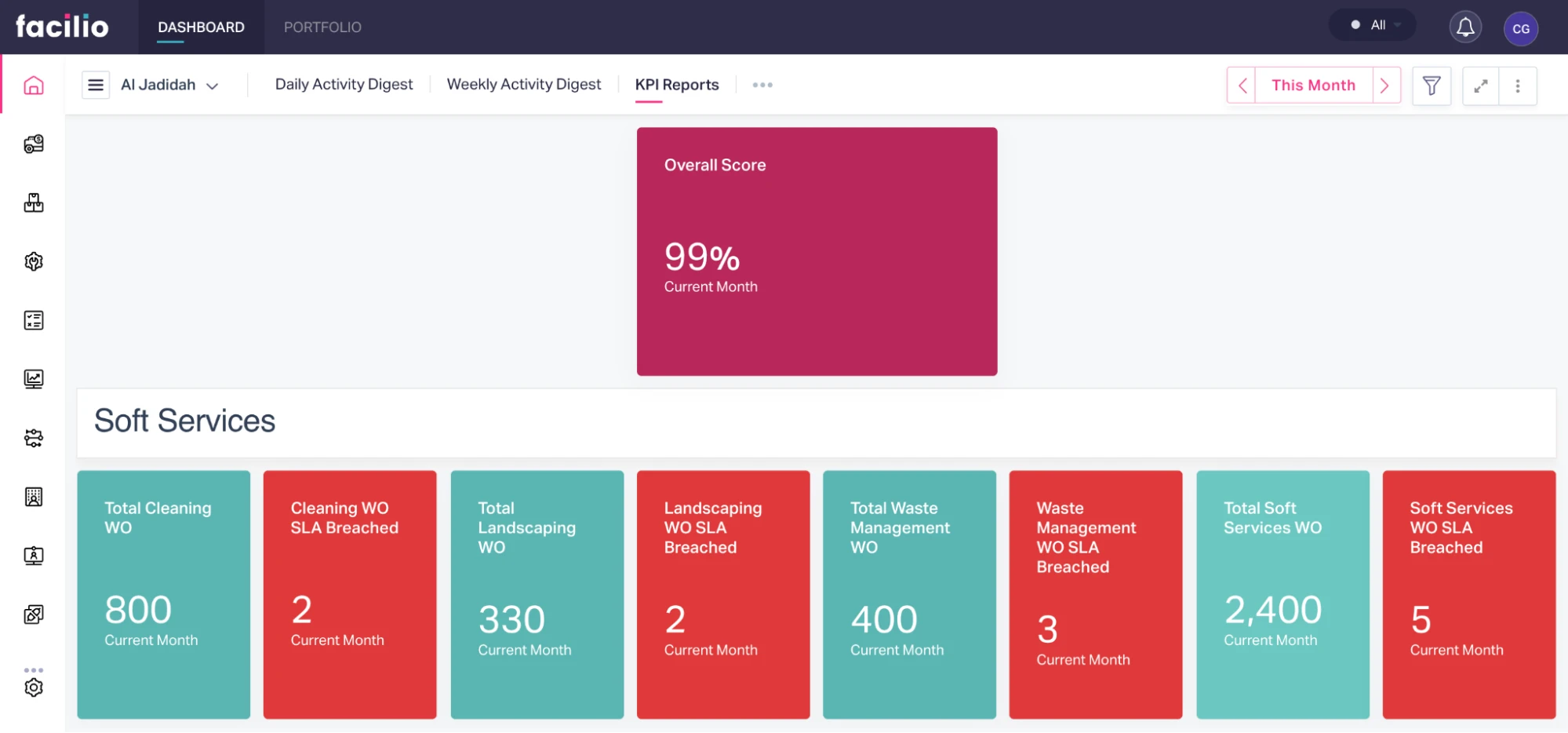Screen dimensions: 1568x733
Task: Click the notification bell icon
Action: (x=1464, y=27)
